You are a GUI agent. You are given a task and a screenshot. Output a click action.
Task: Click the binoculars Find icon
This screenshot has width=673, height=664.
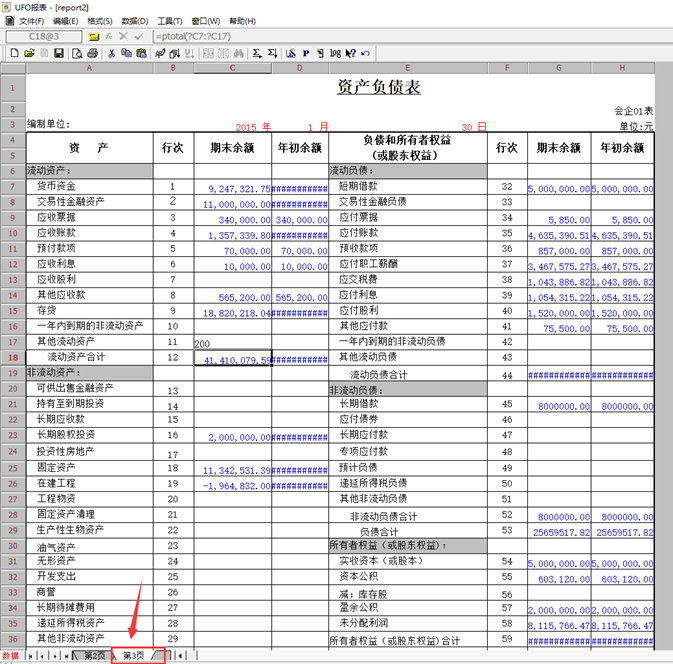(239, 53)
